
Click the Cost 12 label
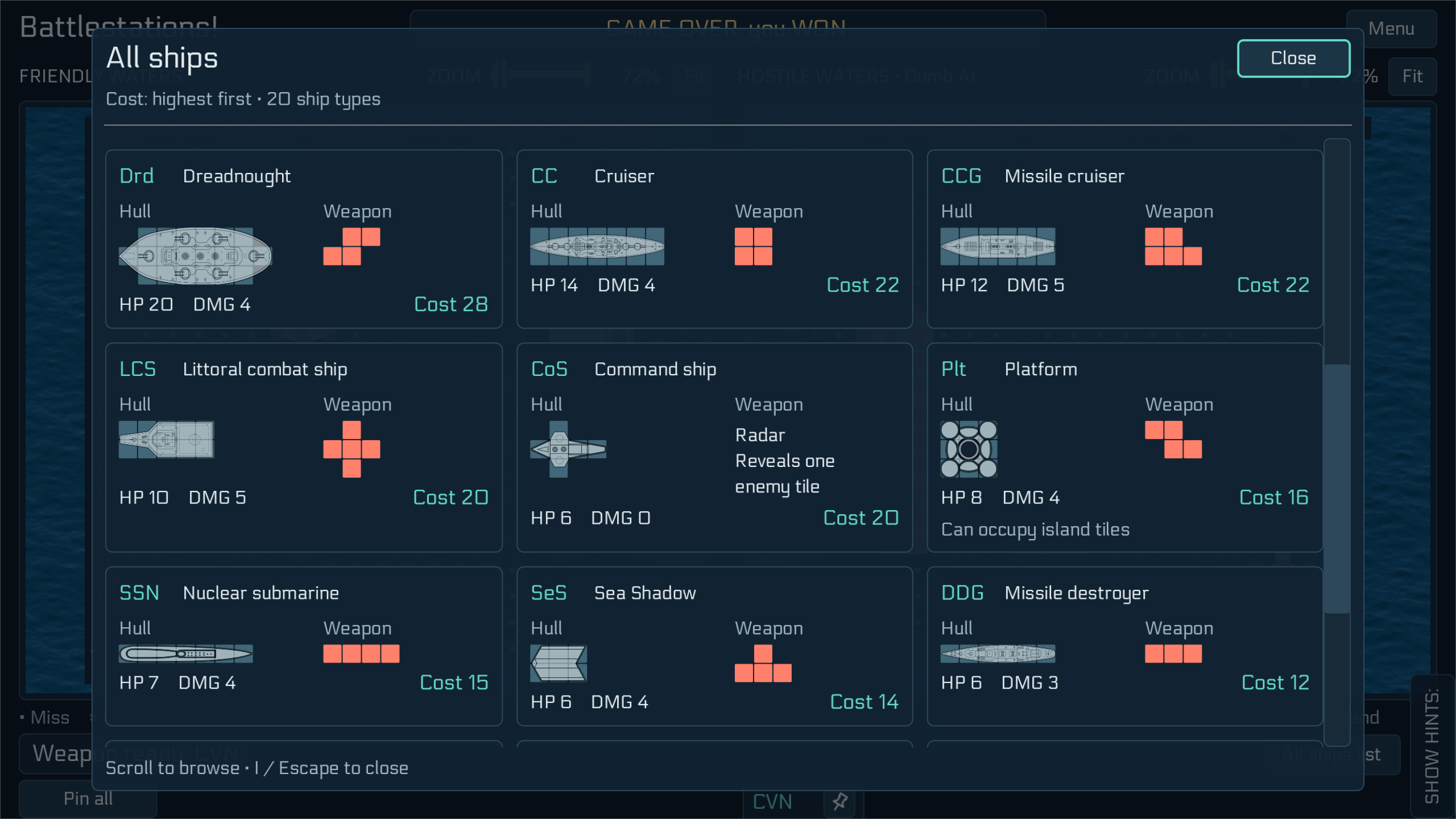click(1275, 682)
